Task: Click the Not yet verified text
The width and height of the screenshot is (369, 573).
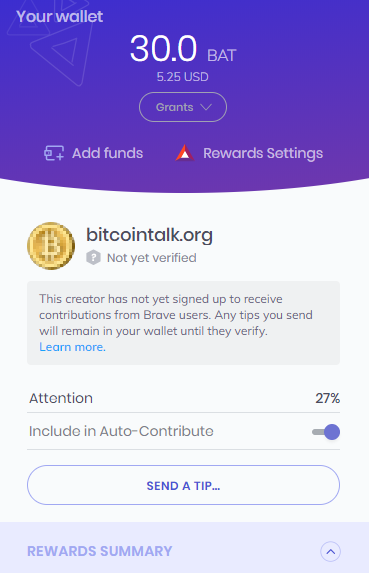Action: (152, 258)
